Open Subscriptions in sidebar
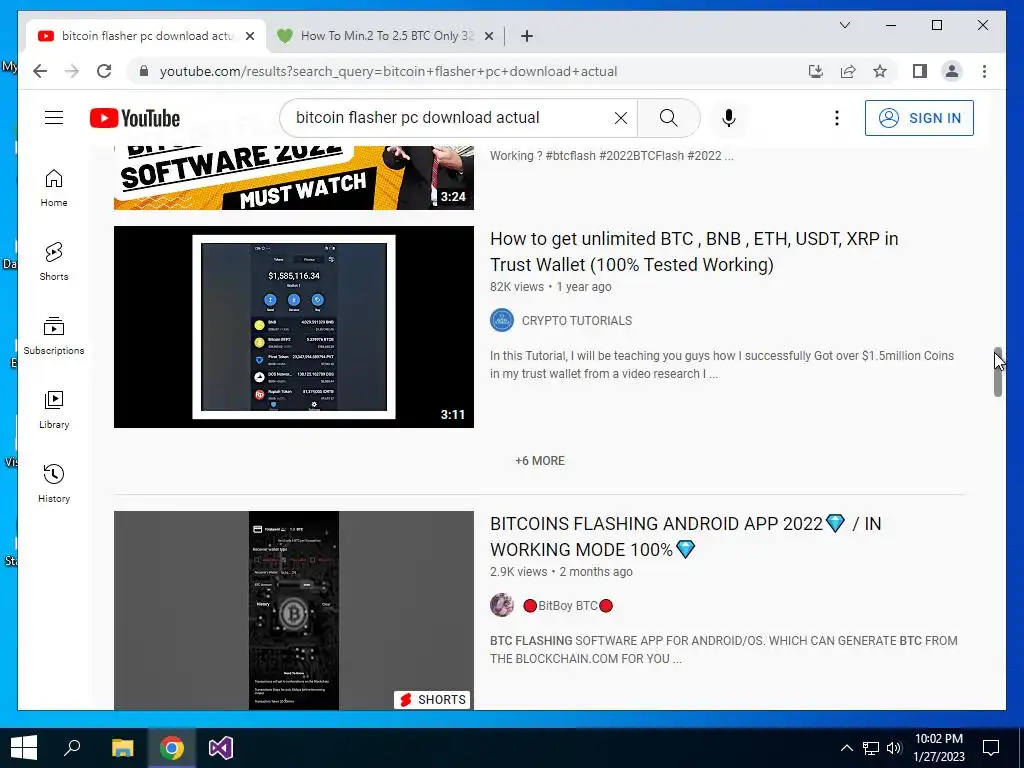Image resolution: width=1024 pixels, height=768 pixels. (x=54, y=336)
